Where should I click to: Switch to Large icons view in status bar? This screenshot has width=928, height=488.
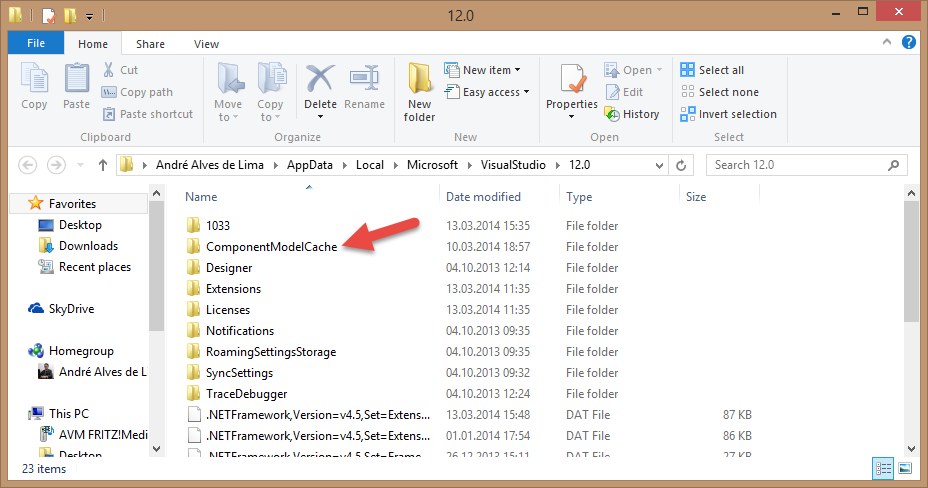click(x=905, y=469)
